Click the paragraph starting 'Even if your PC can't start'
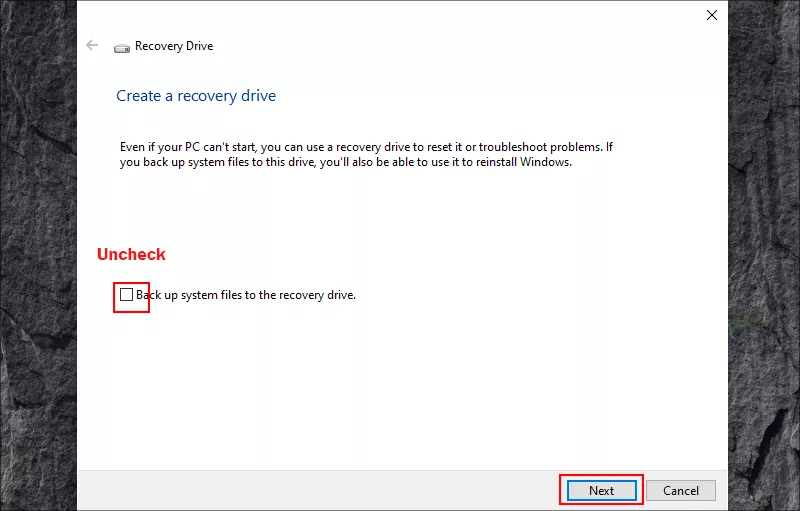Viewport: 800px width, 511px height. point(366,155)
